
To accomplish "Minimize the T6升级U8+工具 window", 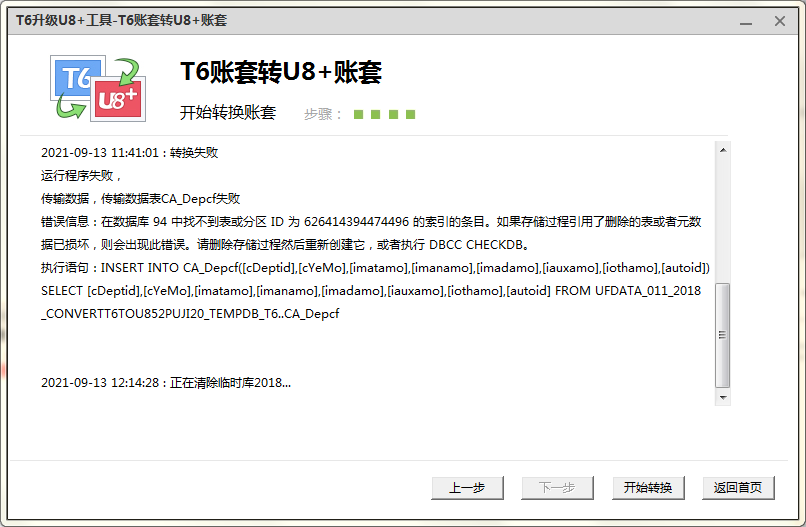I will tap(746, 22).
